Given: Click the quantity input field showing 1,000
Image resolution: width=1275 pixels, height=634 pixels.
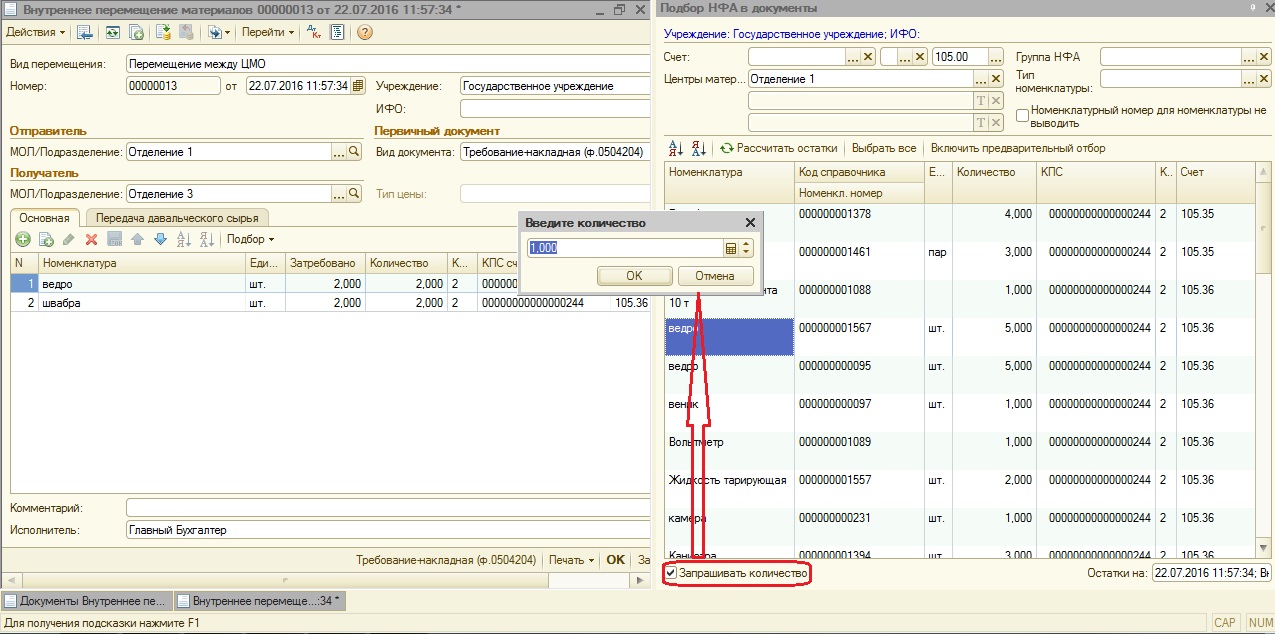Looking at the screenshot, I should click(625, 248).
